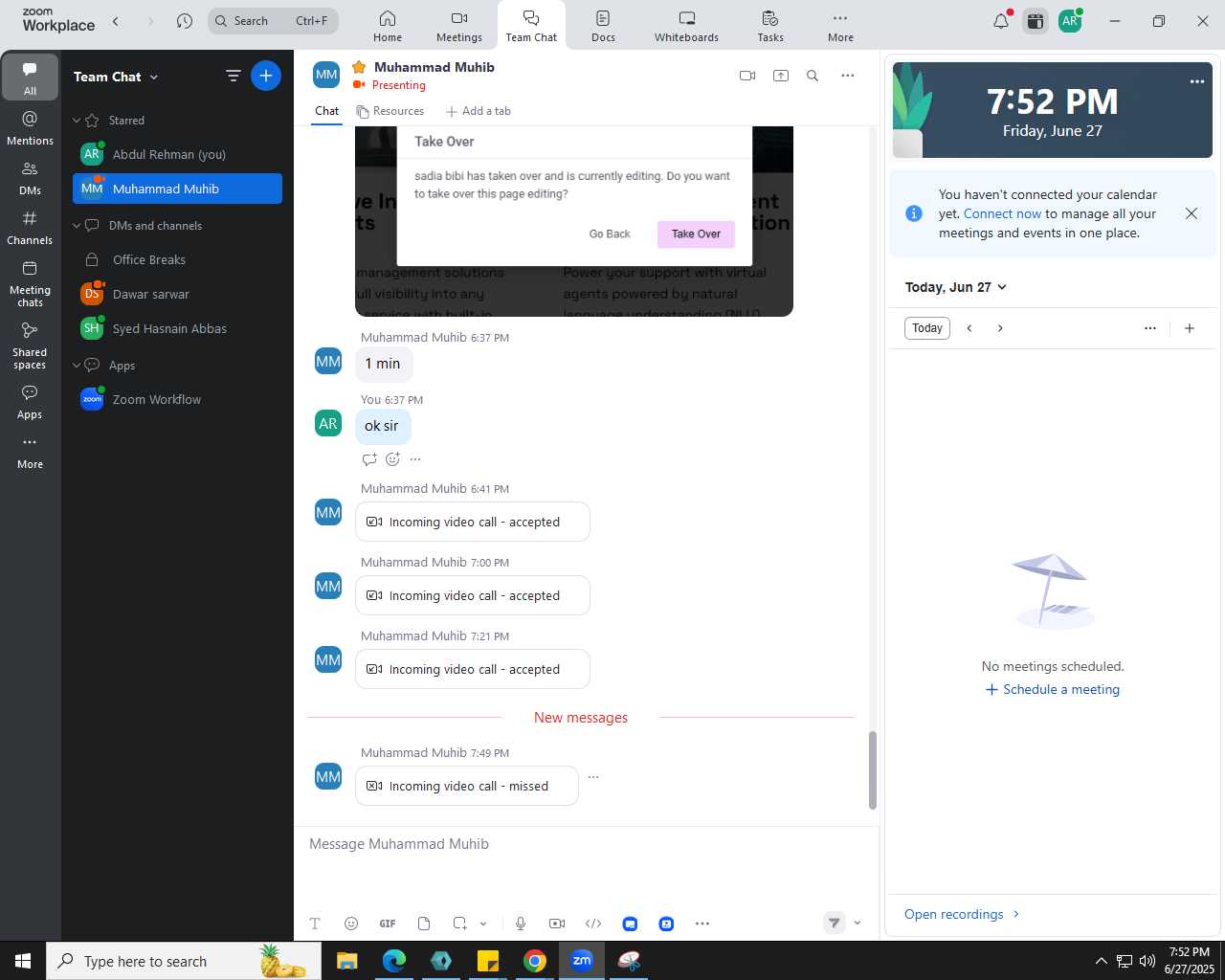Screen dimensions: 1225x980
Task: Open Dawar sarwar chat
Action: point(177,294)
